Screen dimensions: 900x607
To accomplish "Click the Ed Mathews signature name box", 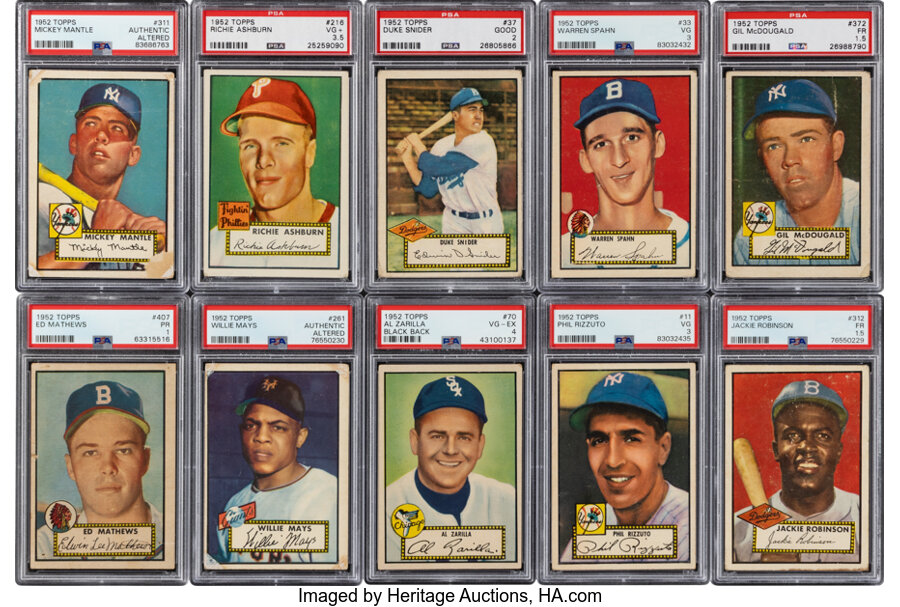I will click(x=105, y=540).
